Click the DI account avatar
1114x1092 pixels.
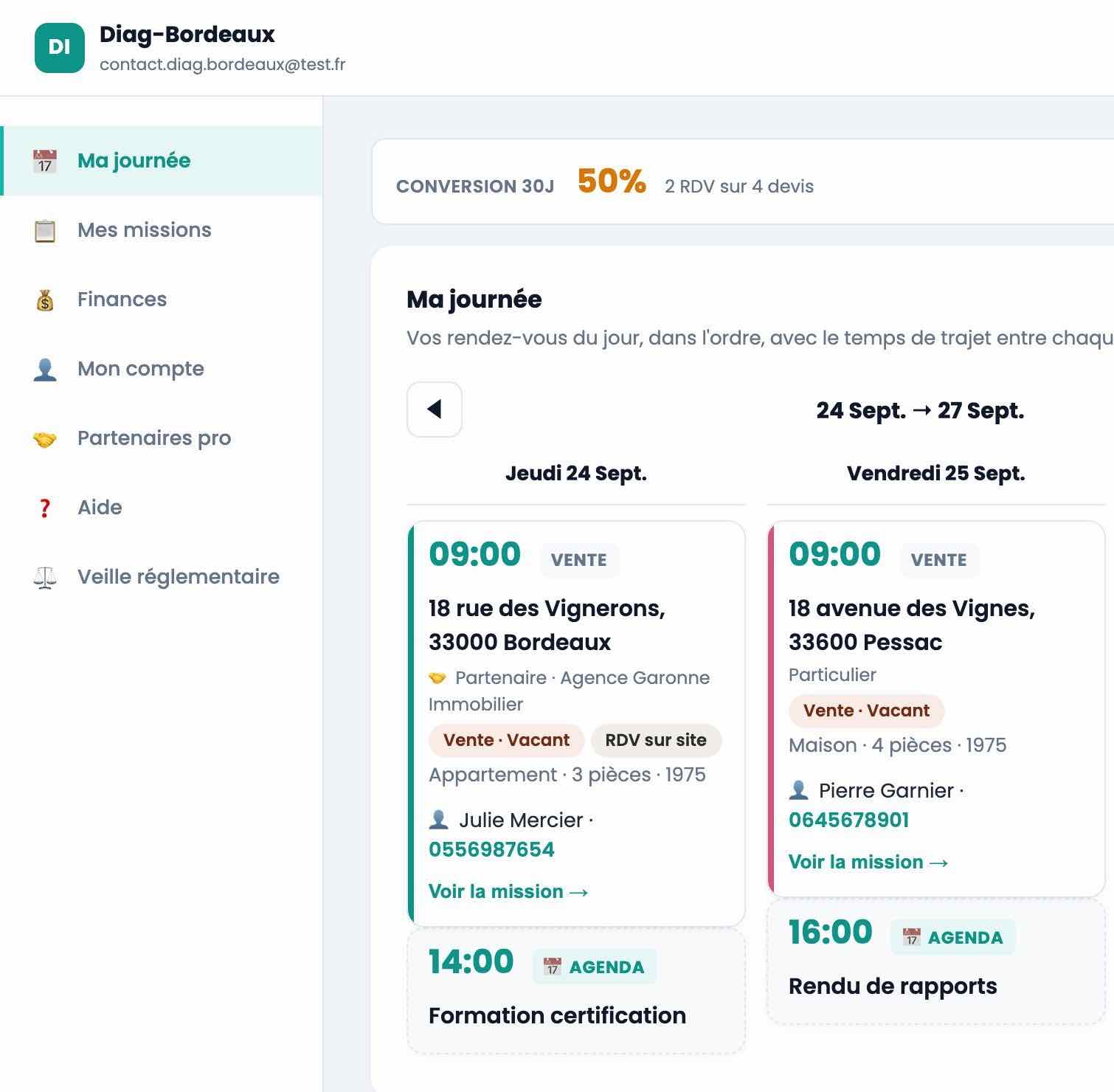(x=60, y=48)
